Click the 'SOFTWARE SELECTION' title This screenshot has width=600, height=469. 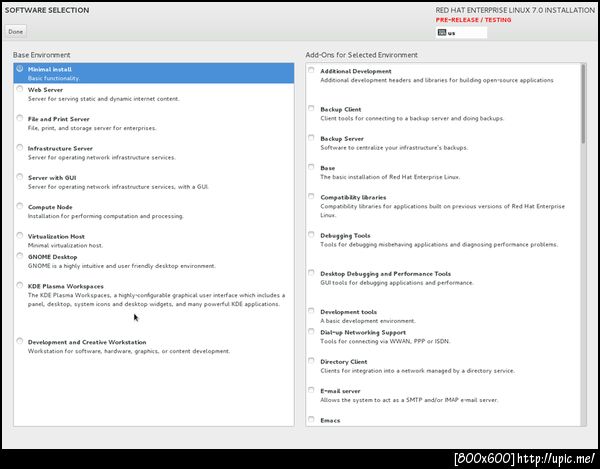pos(47,10)
